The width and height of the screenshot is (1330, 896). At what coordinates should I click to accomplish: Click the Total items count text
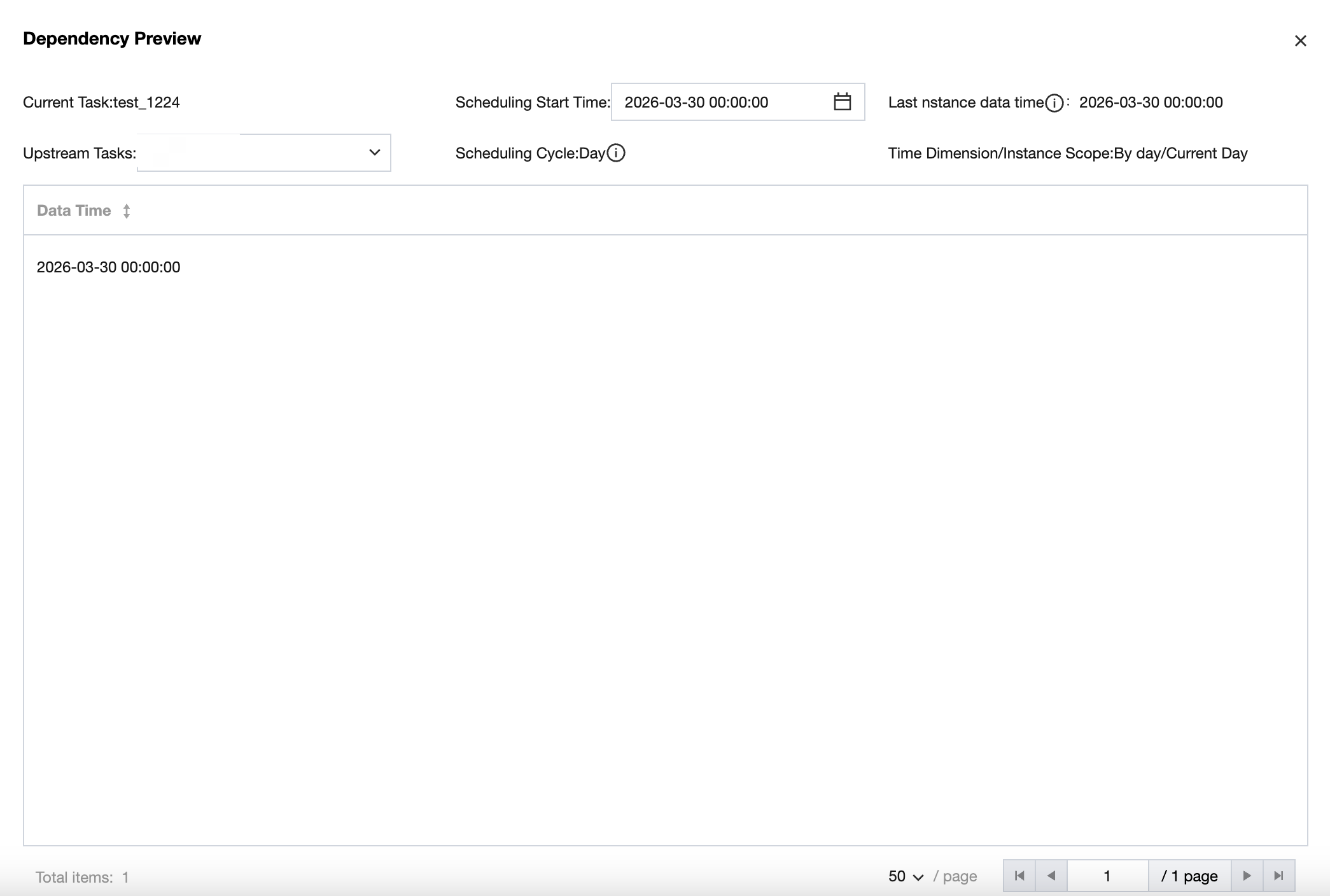pos(82,878)
